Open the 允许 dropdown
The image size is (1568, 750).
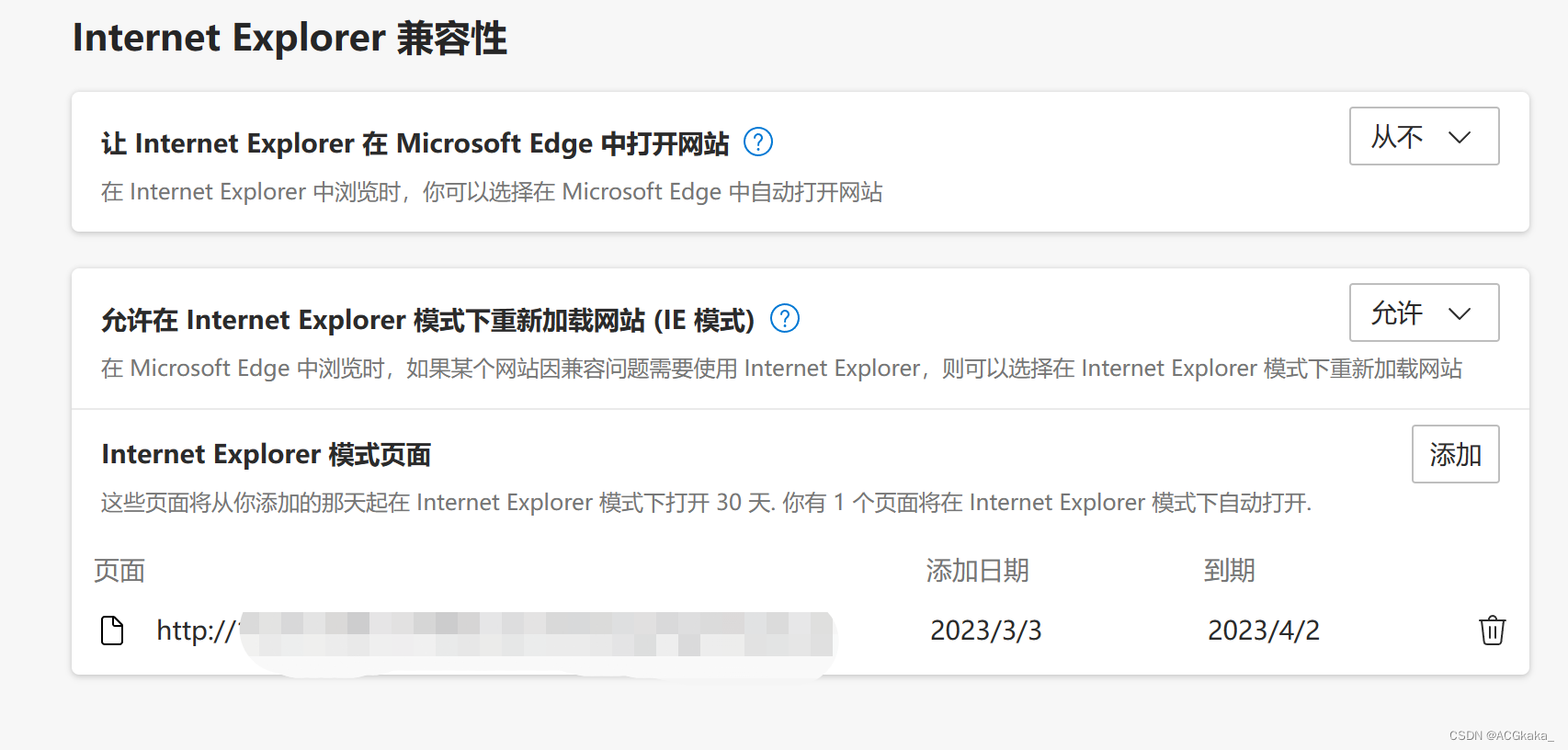pyautogui.click(x=1424, y=312)
